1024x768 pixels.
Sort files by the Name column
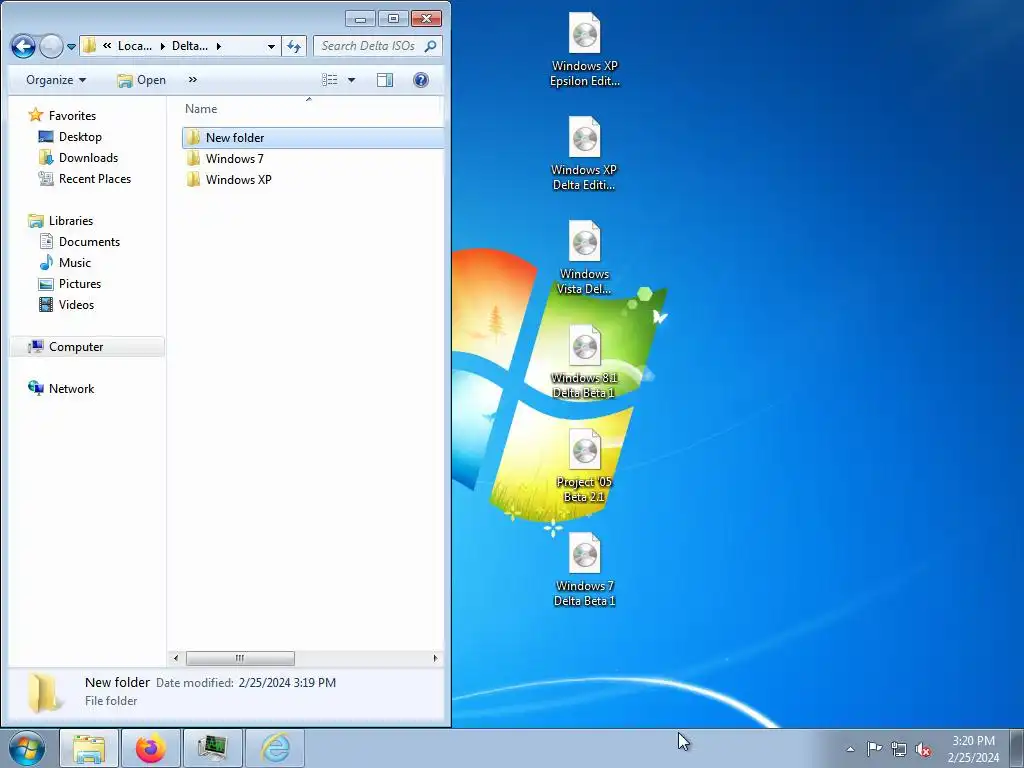click(201, 109)
